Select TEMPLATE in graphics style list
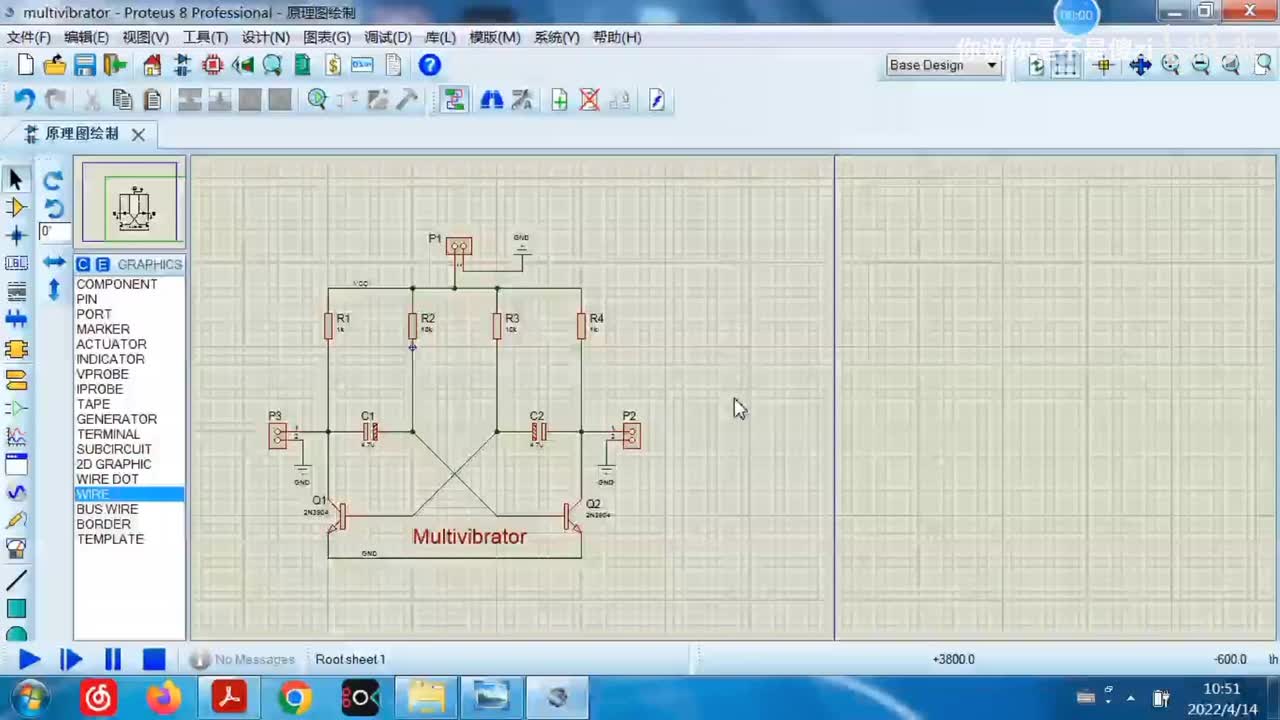This screenshot has height=720, width=1280. point(110,539)
